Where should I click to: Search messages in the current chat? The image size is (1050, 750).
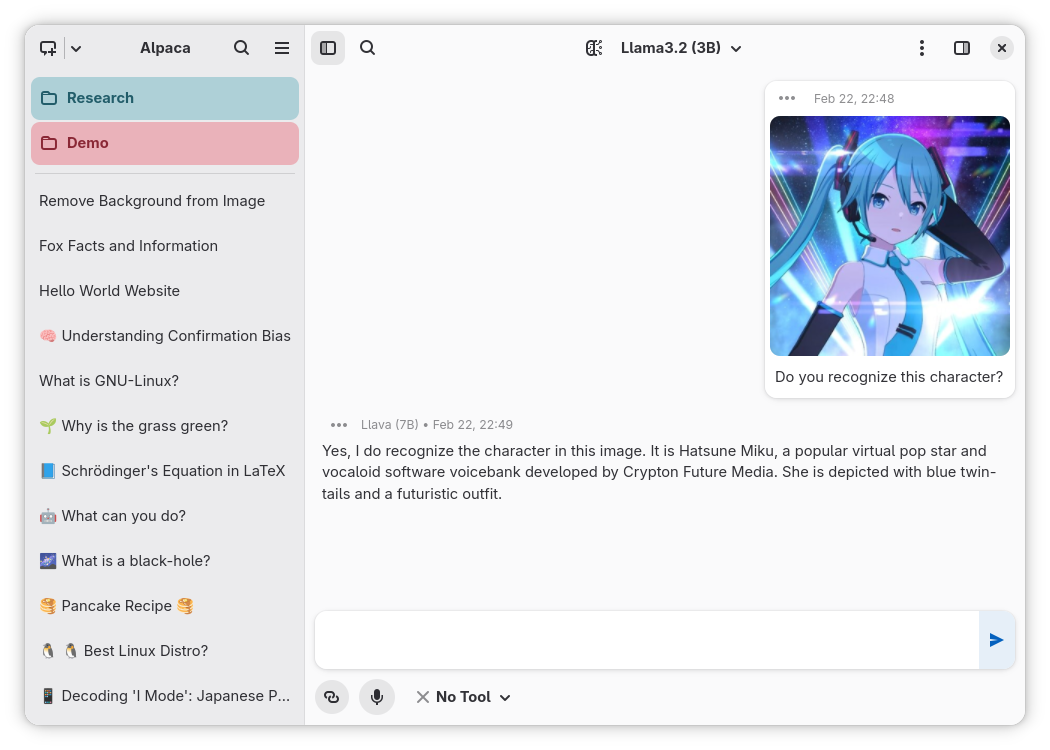coord(368,48)
